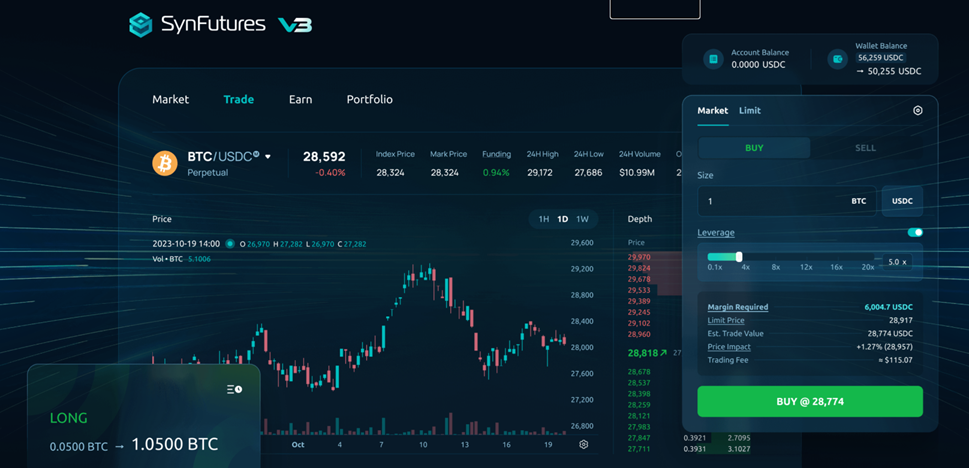
Task: Click the V3 version badge
Action: coord(295,25)
